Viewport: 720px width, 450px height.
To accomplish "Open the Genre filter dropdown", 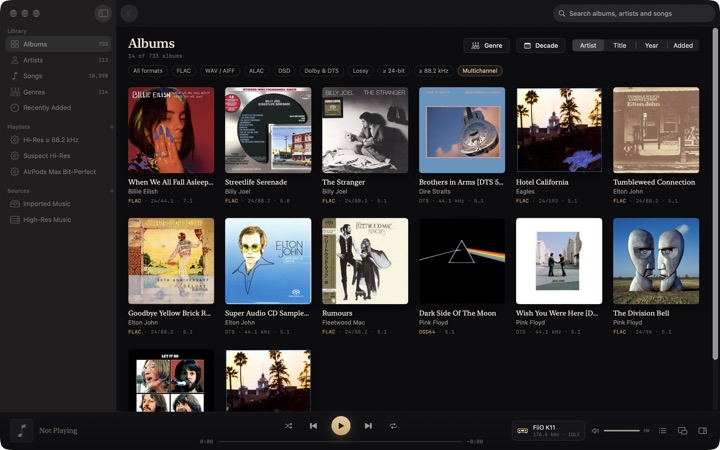I will pos(487,45).
